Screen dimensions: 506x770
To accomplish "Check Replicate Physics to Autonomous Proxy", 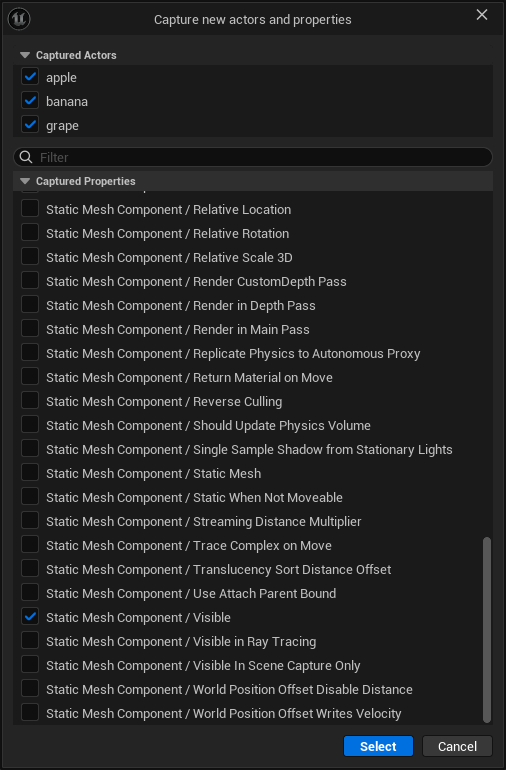I will [x=30, y=353].
